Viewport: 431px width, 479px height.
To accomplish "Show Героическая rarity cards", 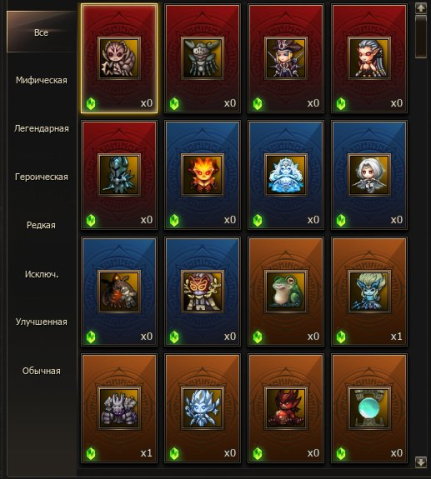I will coord(41,177).
